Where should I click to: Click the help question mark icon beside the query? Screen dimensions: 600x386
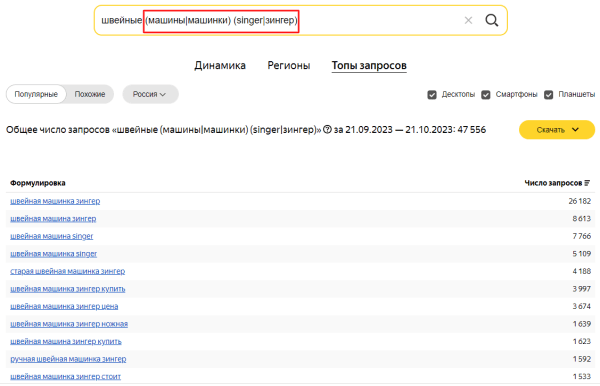click(327, 130)
